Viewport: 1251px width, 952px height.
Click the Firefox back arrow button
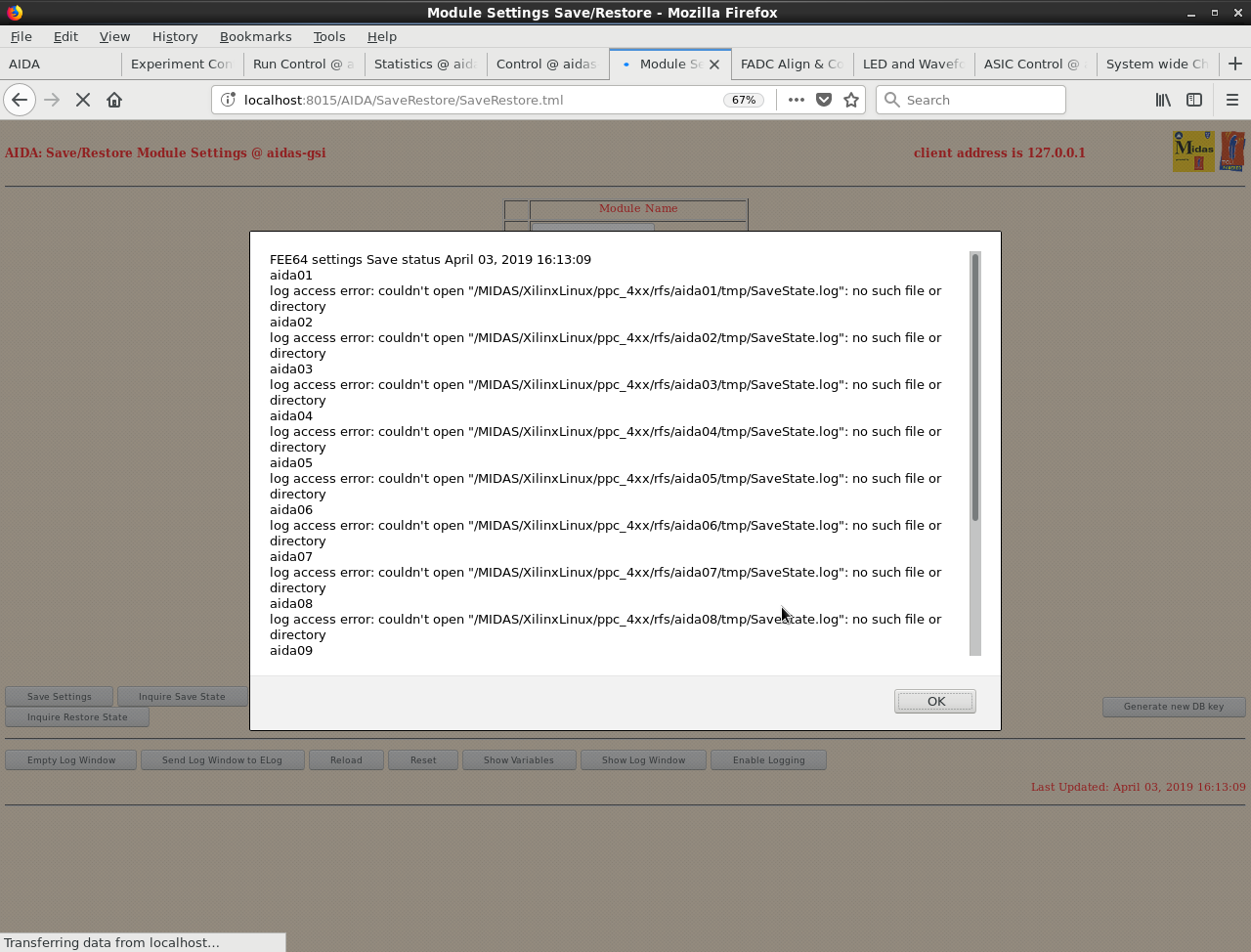(20, 100)
